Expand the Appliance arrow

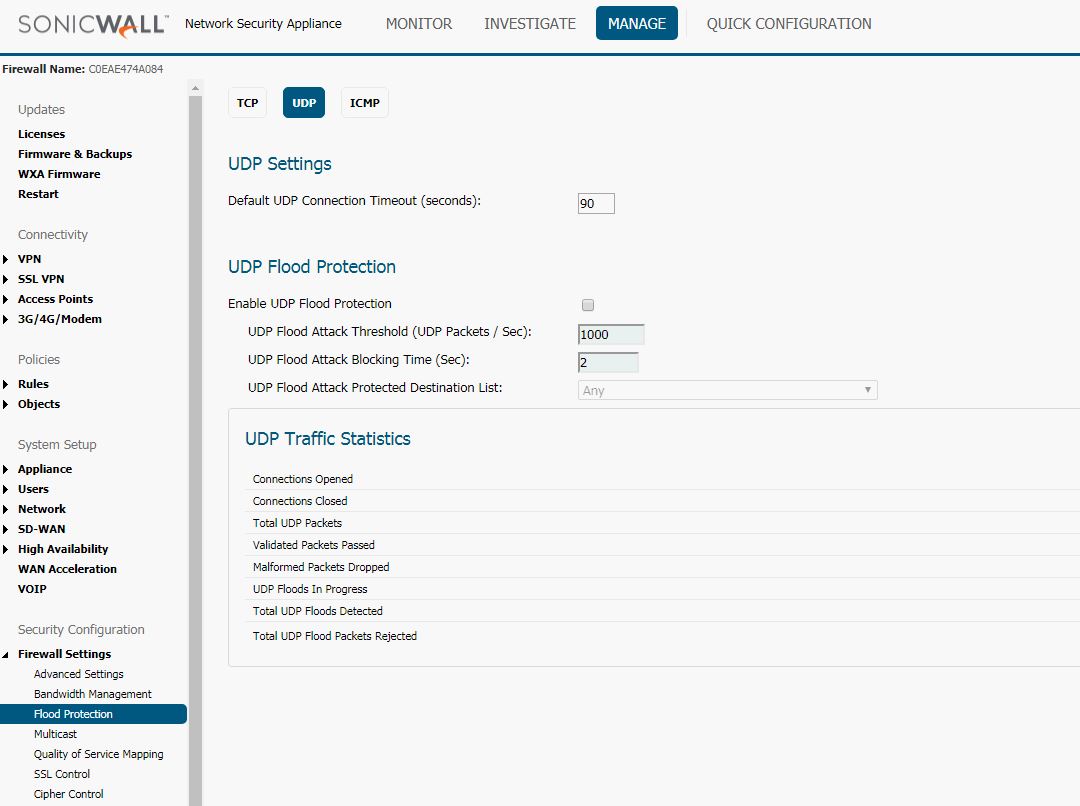point(6,469)
